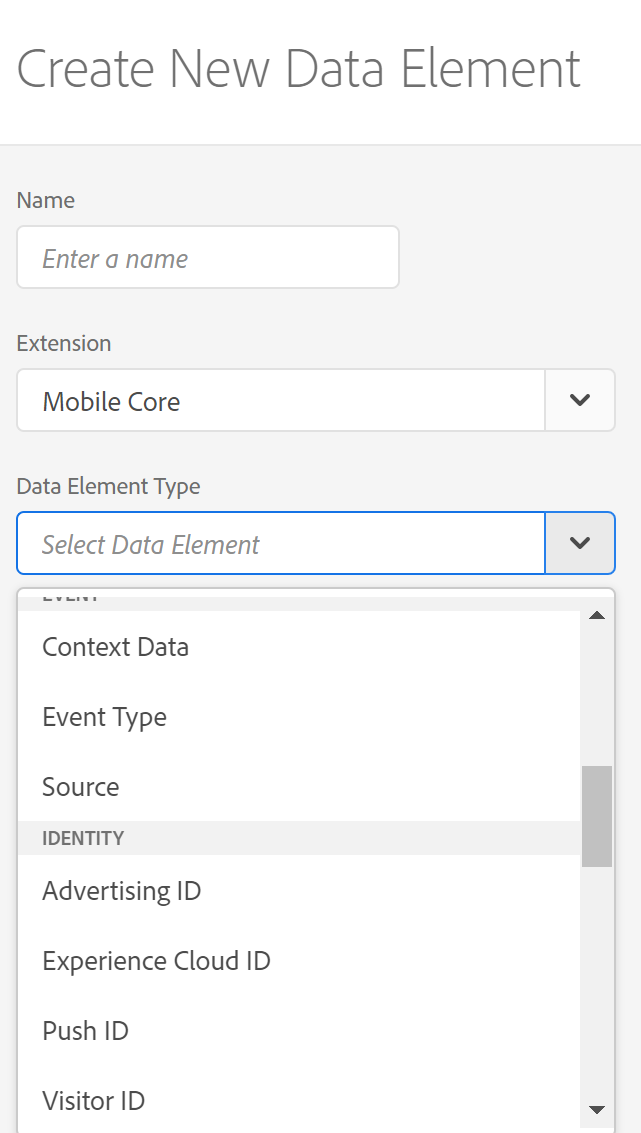
Task: Collapse the Data Element Type dropdown chevron
Action: pyautogui.click(x=579, y=543)
